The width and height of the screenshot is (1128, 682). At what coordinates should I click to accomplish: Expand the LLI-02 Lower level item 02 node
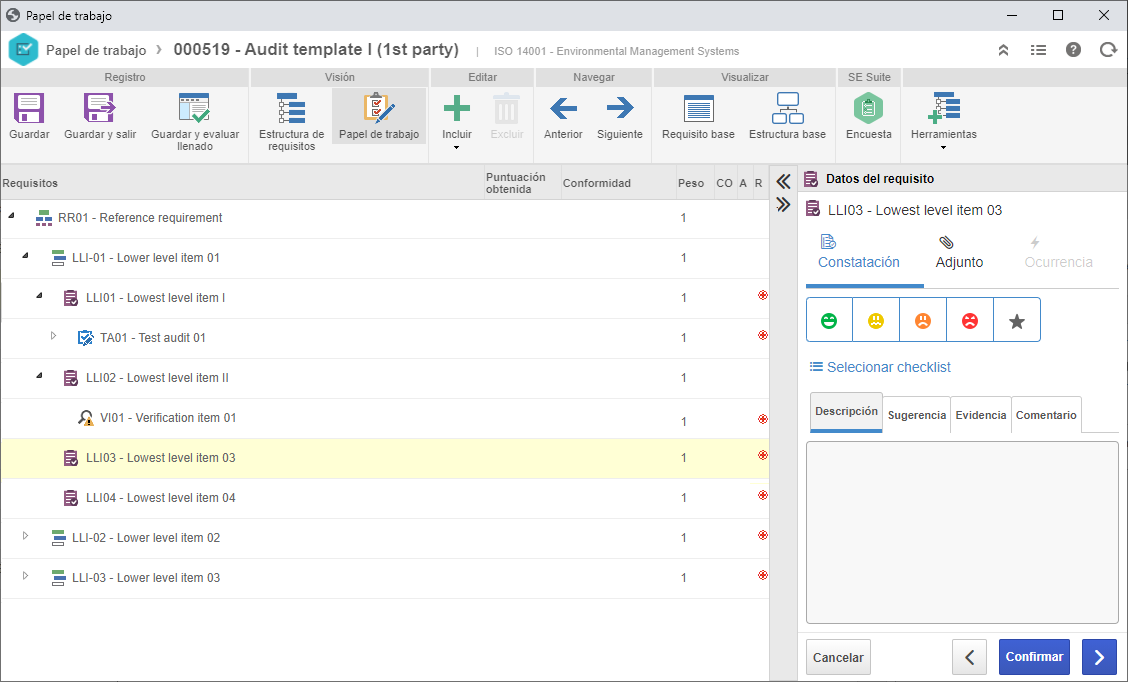point(25,536)
